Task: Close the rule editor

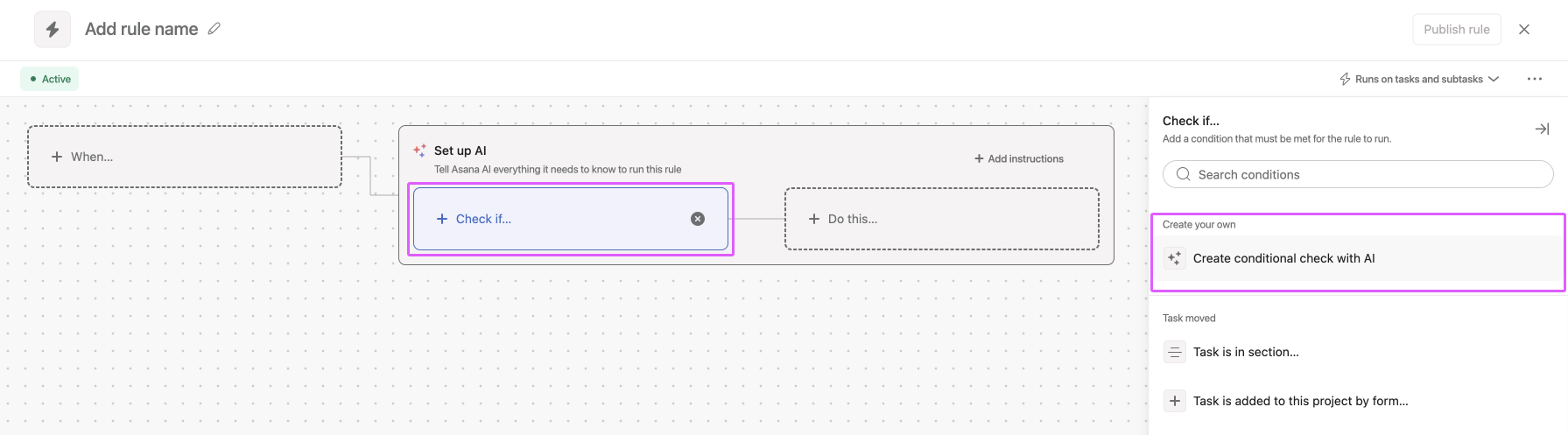Action: 1524,29
